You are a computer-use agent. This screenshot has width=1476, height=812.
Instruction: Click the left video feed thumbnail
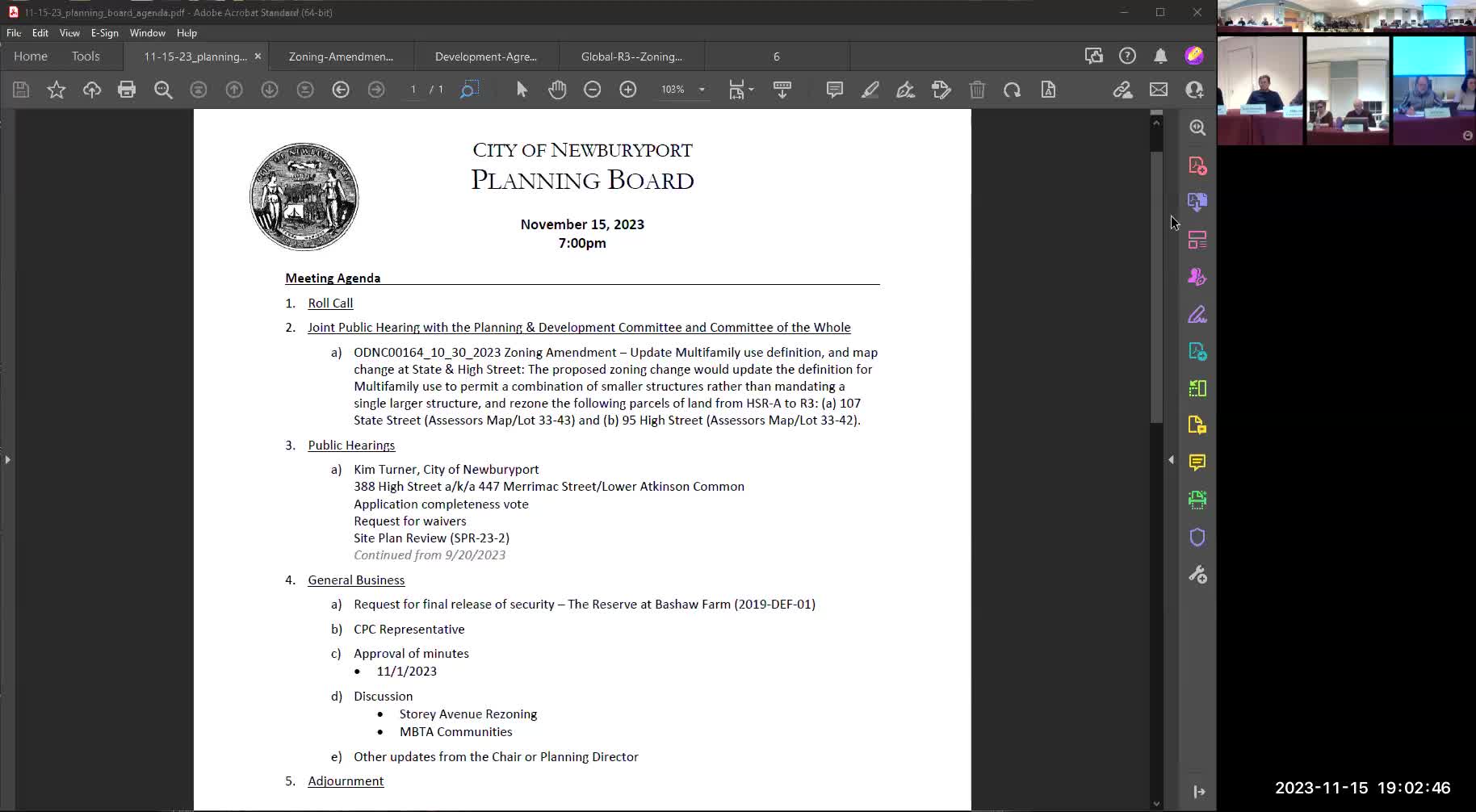(1260, 90)
